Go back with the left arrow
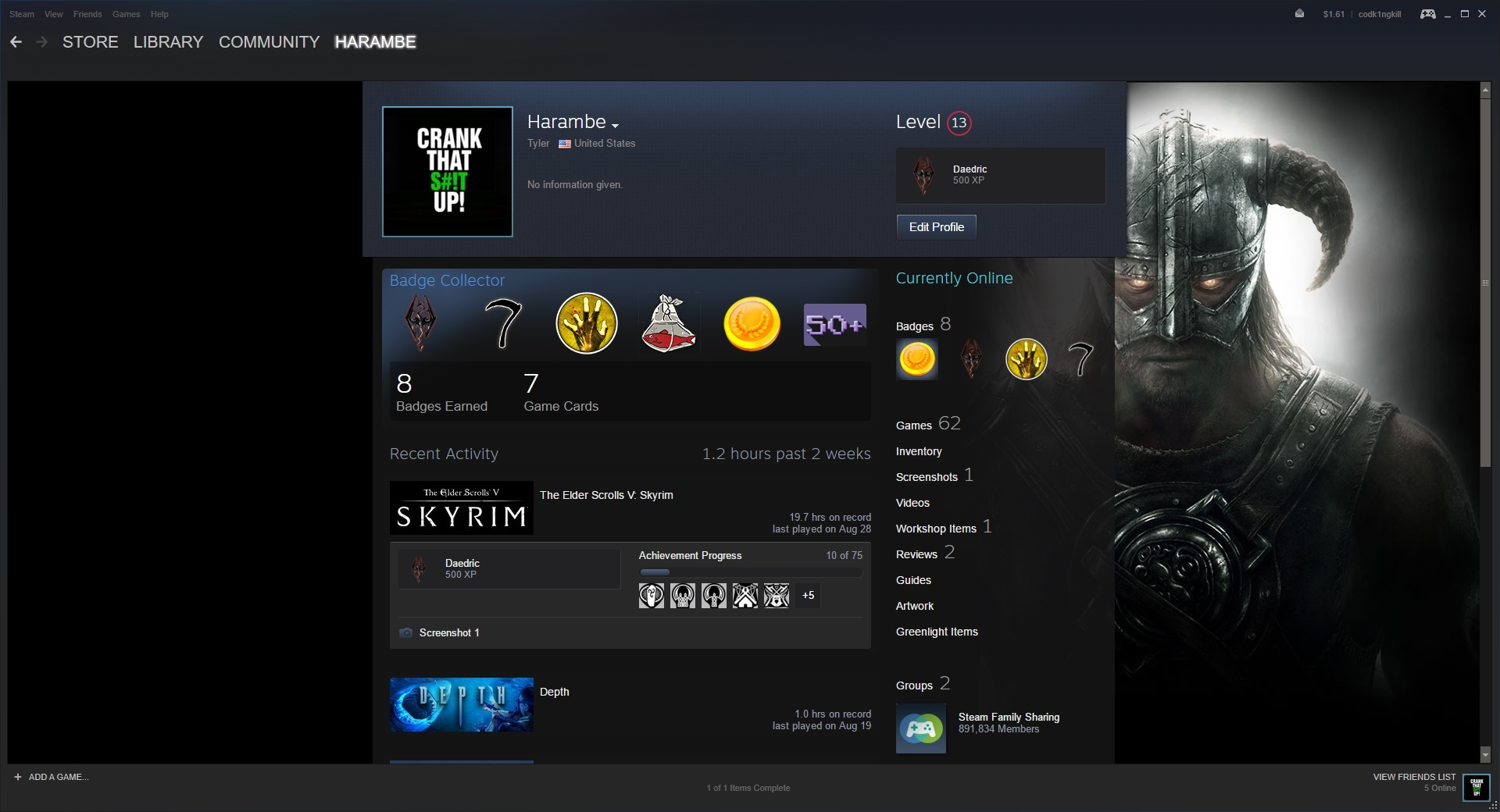 [x=16, y=42]
